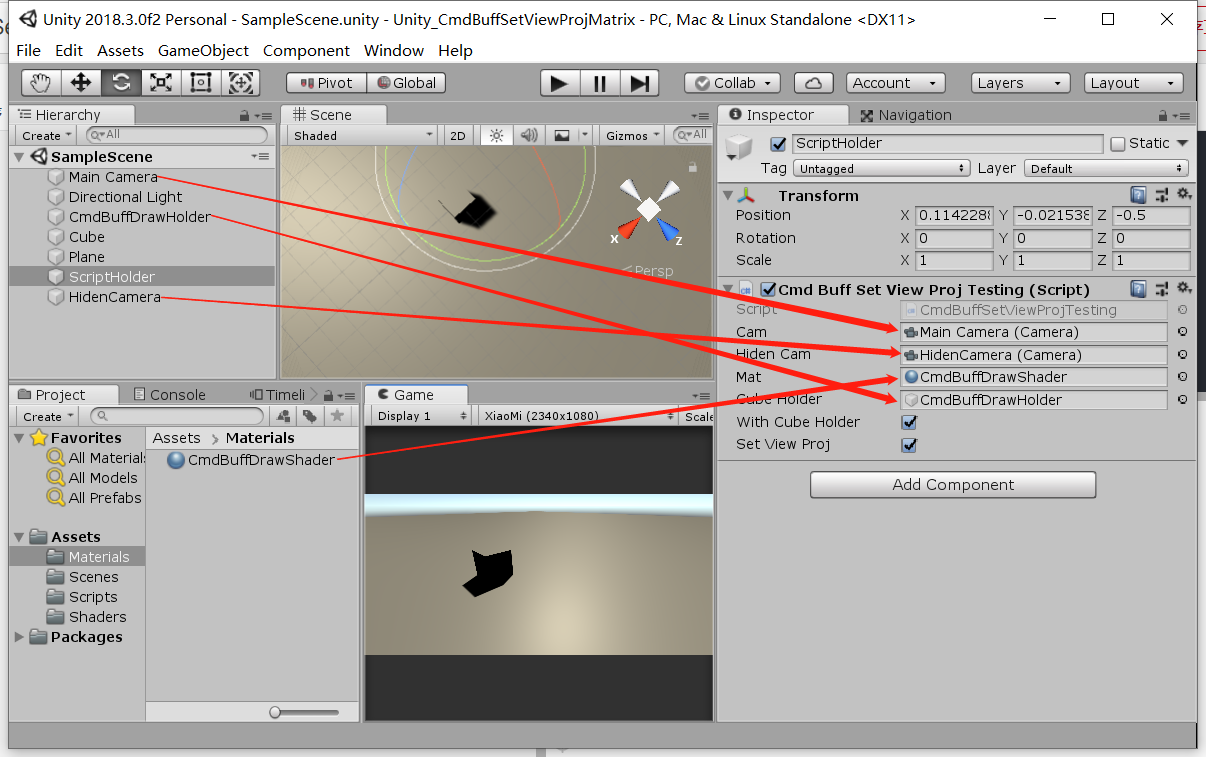
Task: Click Add Component button
Action: [x=953, y=485]
